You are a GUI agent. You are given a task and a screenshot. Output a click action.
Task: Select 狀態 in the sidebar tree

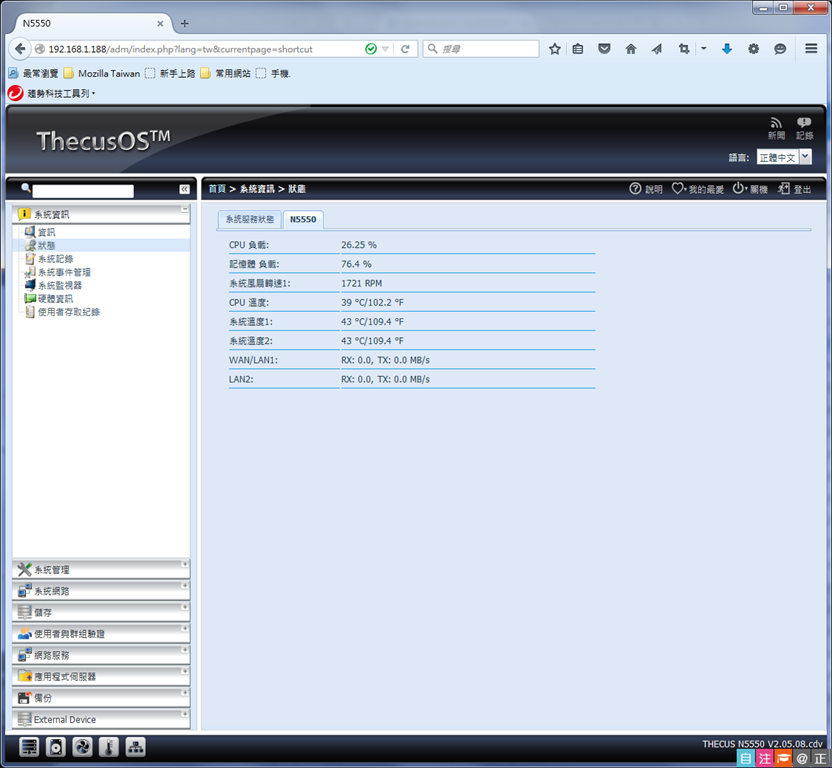pos(46,245)
